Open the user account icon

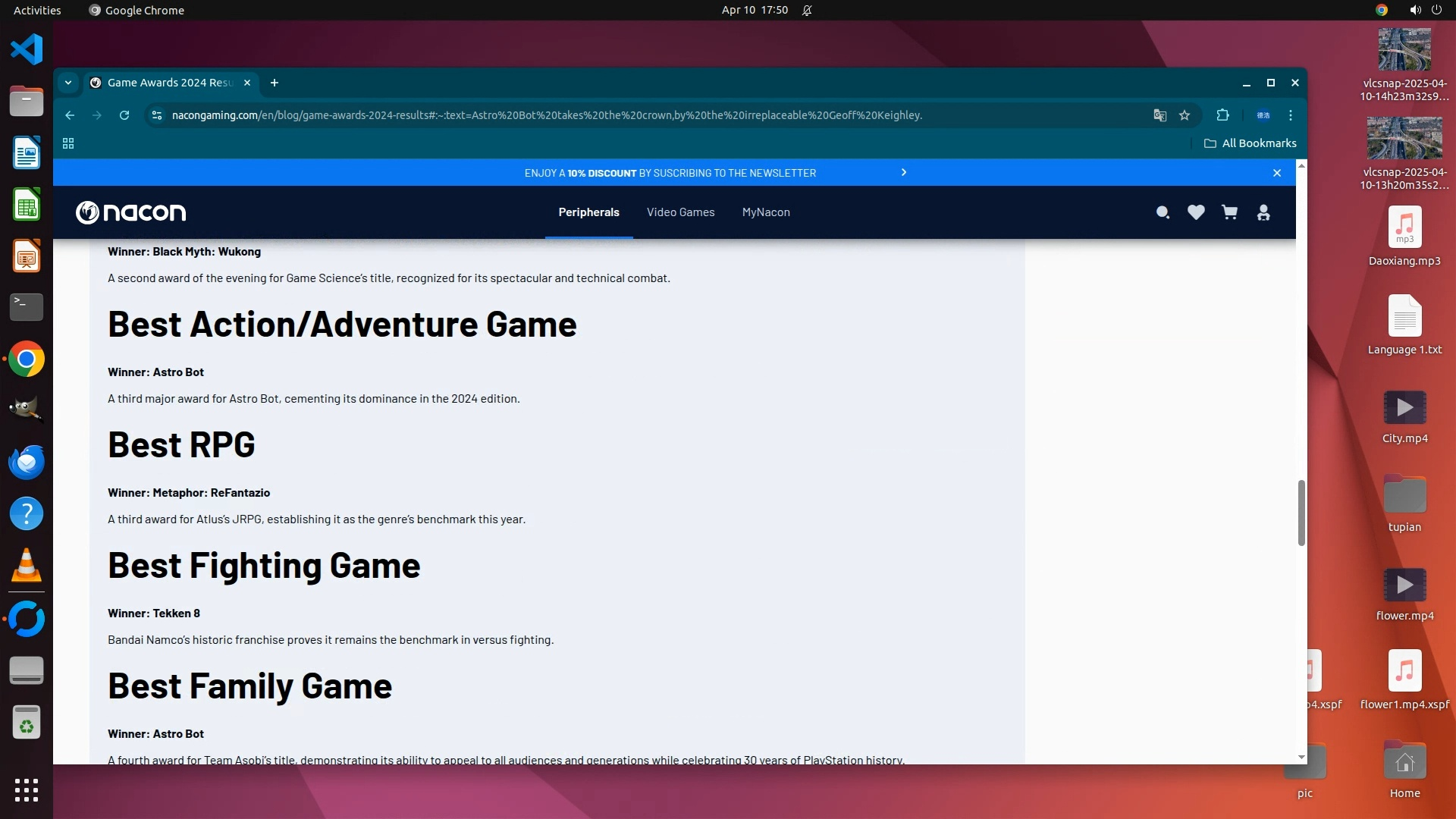1263,213
